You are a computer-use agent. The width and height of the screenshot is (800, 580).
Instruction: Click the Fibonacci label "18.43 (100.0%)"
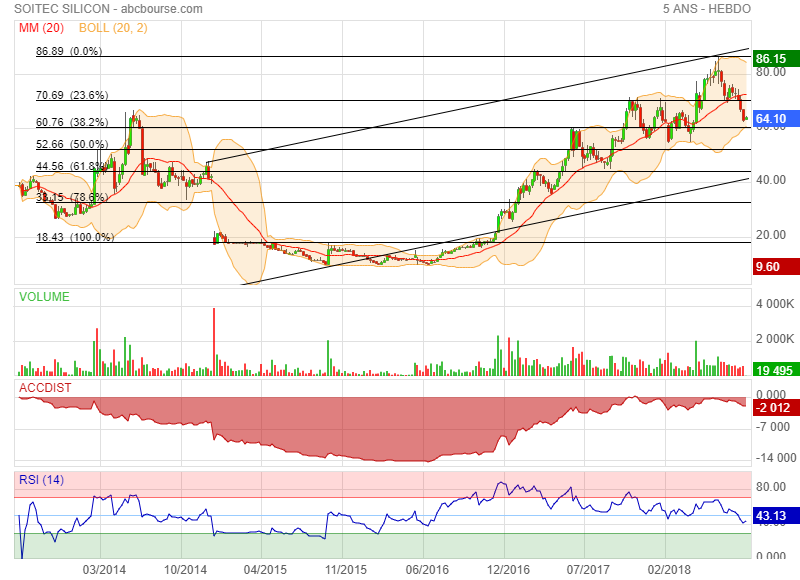pyautogui.click(x=75, y=237)
